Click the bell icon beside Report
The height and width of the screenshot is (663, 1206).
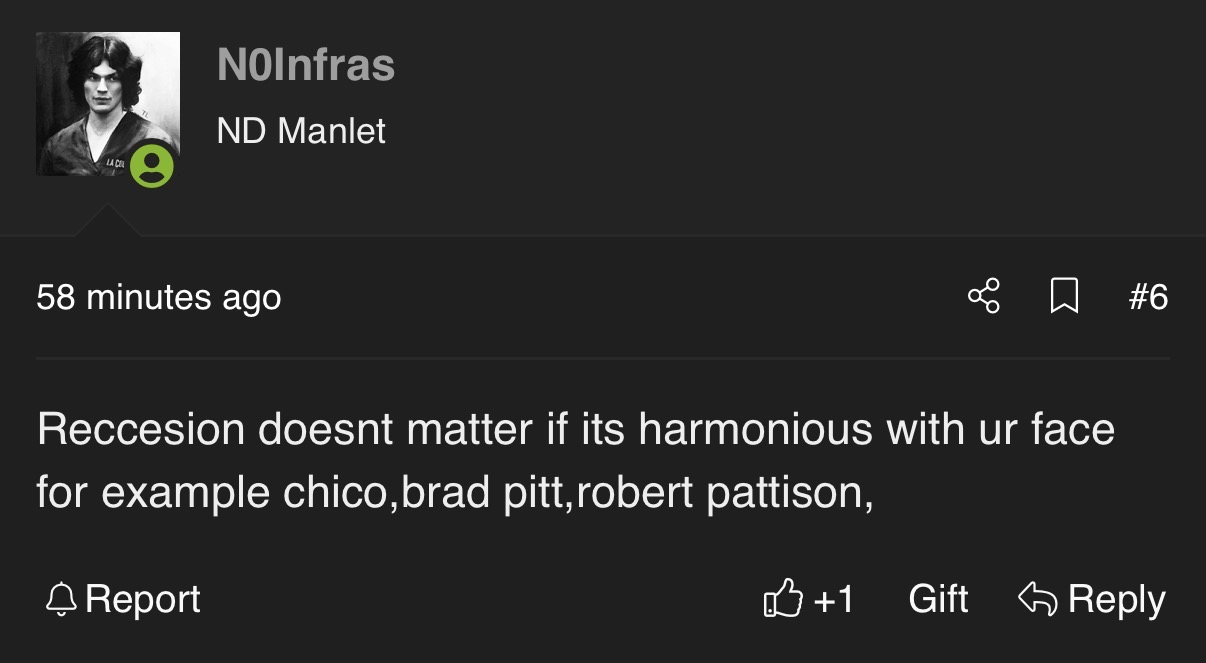pyautogui.click(x=61, y=599)
